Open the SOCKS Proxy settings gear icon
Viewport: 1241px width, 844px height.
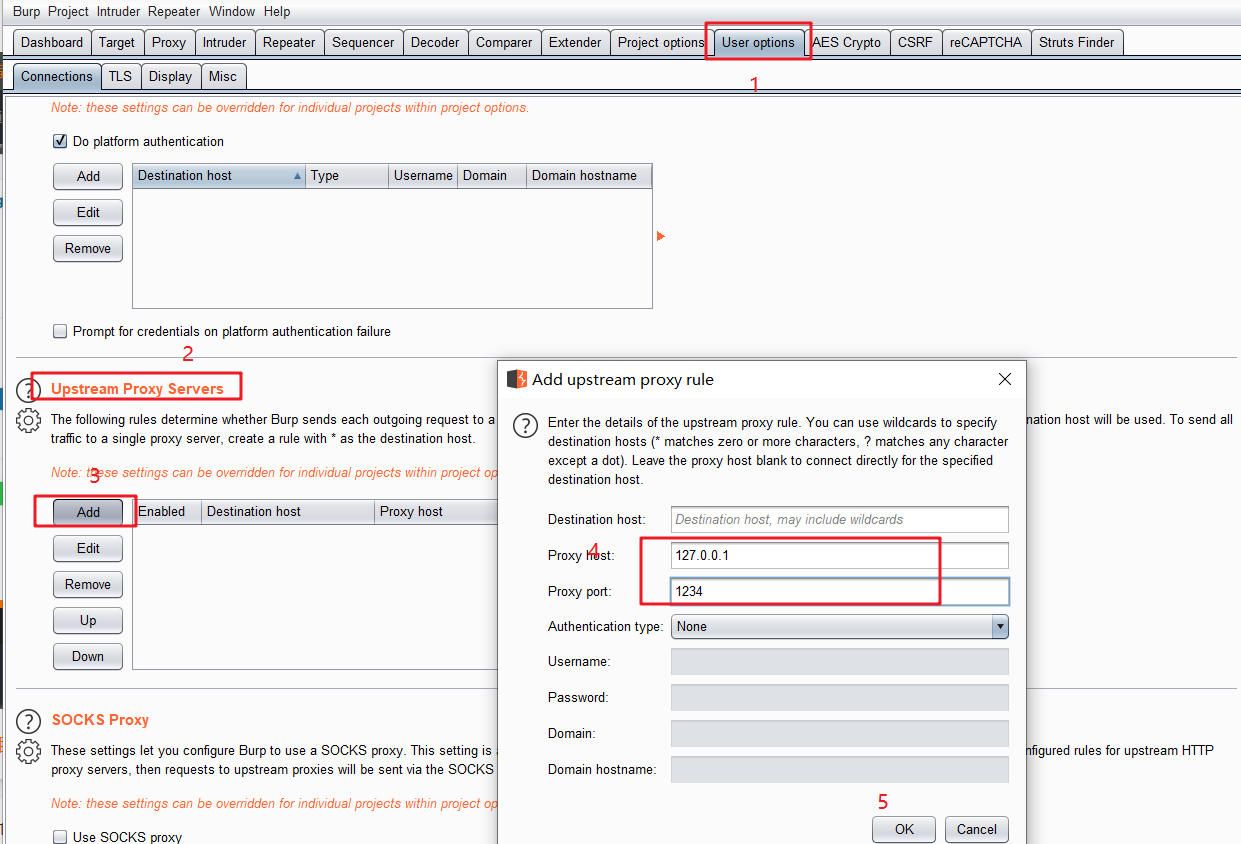(x=28, y=751)
